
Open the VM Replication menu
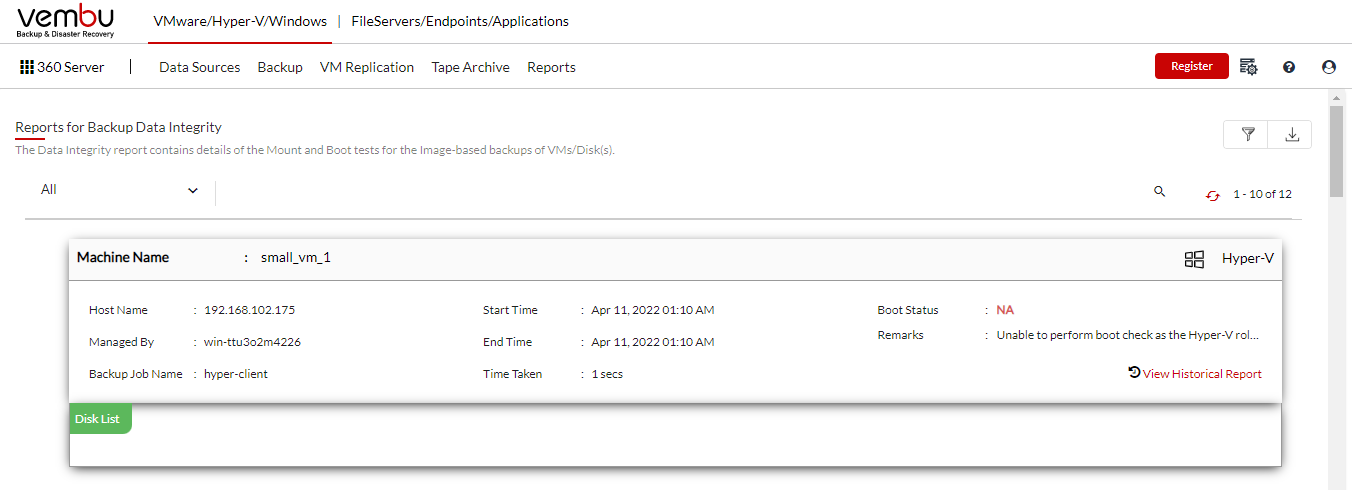click(x=367, y=67)
